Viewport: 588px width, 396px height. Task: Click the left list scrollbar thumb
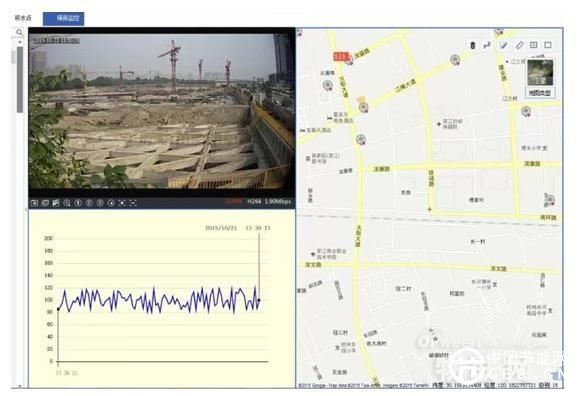[20, 80]
